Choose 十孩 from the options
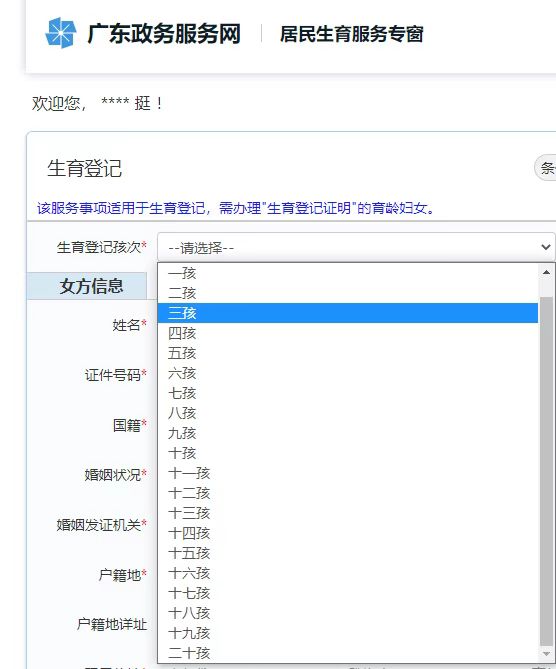Screen dimensions: 556x669 coord(348,453)
